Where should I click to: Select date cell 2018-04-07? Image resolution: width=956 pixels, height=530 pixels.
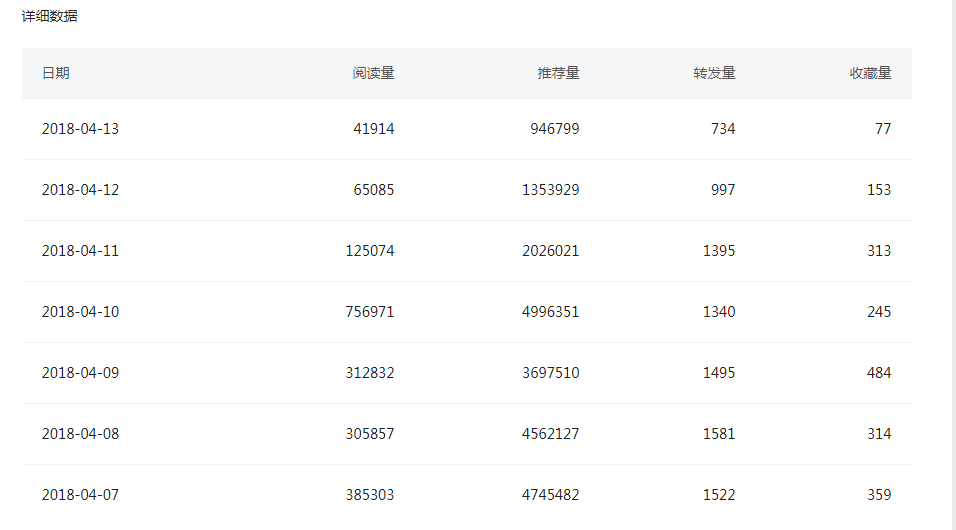pos(80,495)
